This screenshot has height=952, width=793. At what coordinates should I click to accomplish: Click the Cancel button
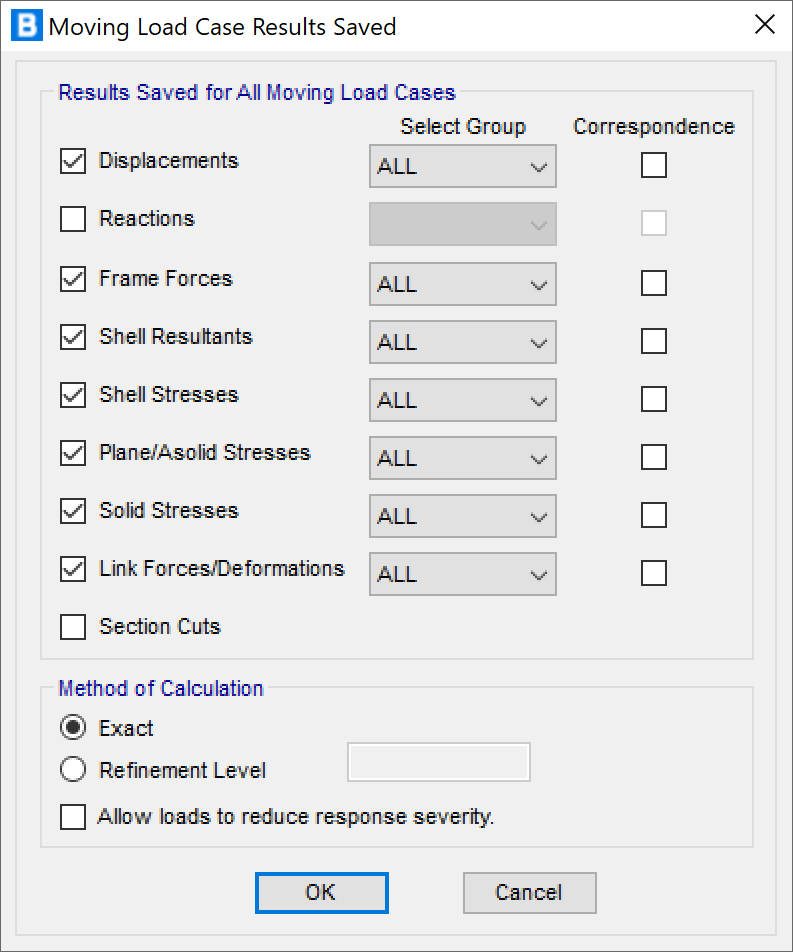529,893
